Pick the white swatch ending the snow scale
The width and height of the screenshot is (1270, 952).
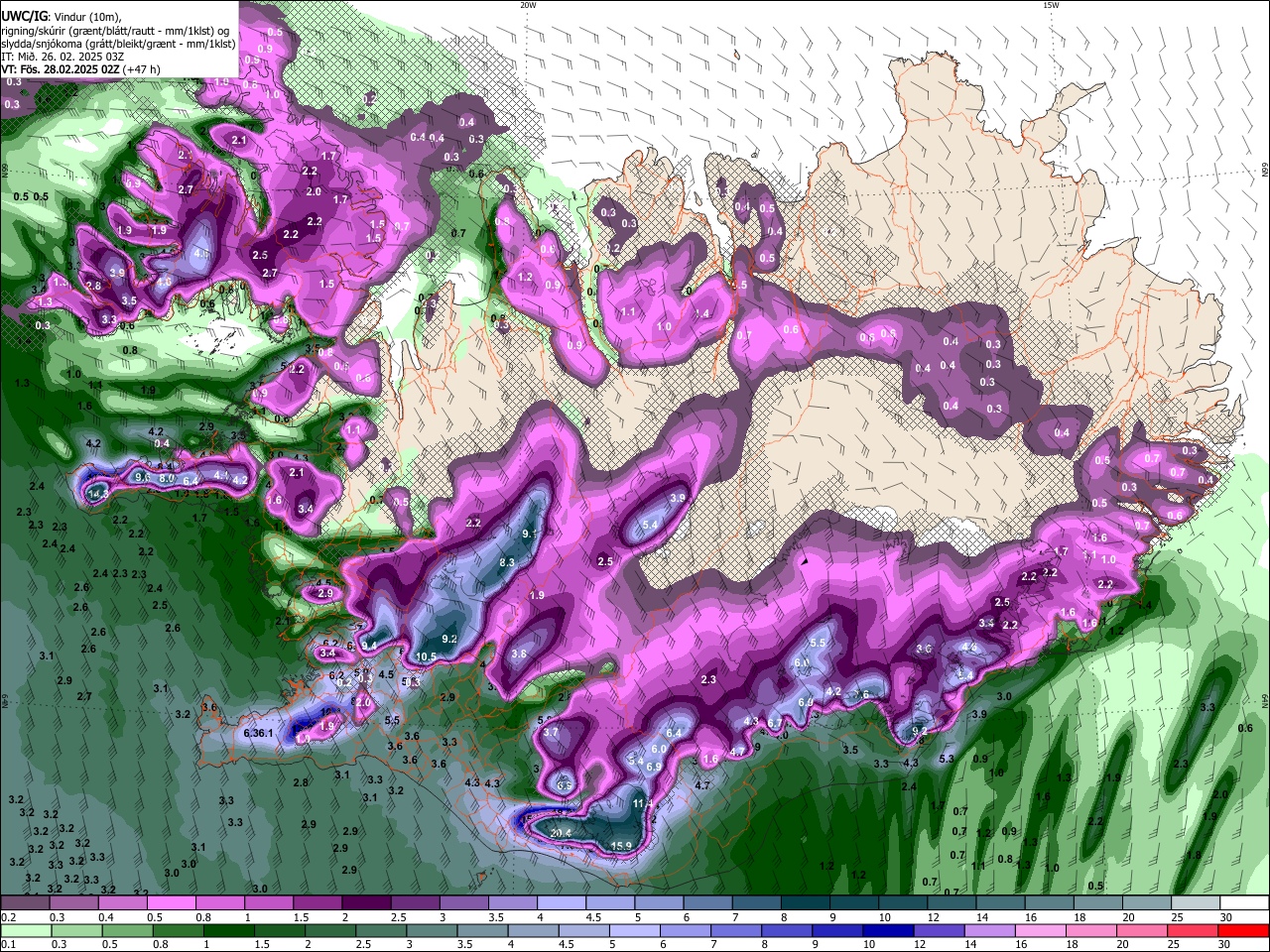coord(1244,902)
